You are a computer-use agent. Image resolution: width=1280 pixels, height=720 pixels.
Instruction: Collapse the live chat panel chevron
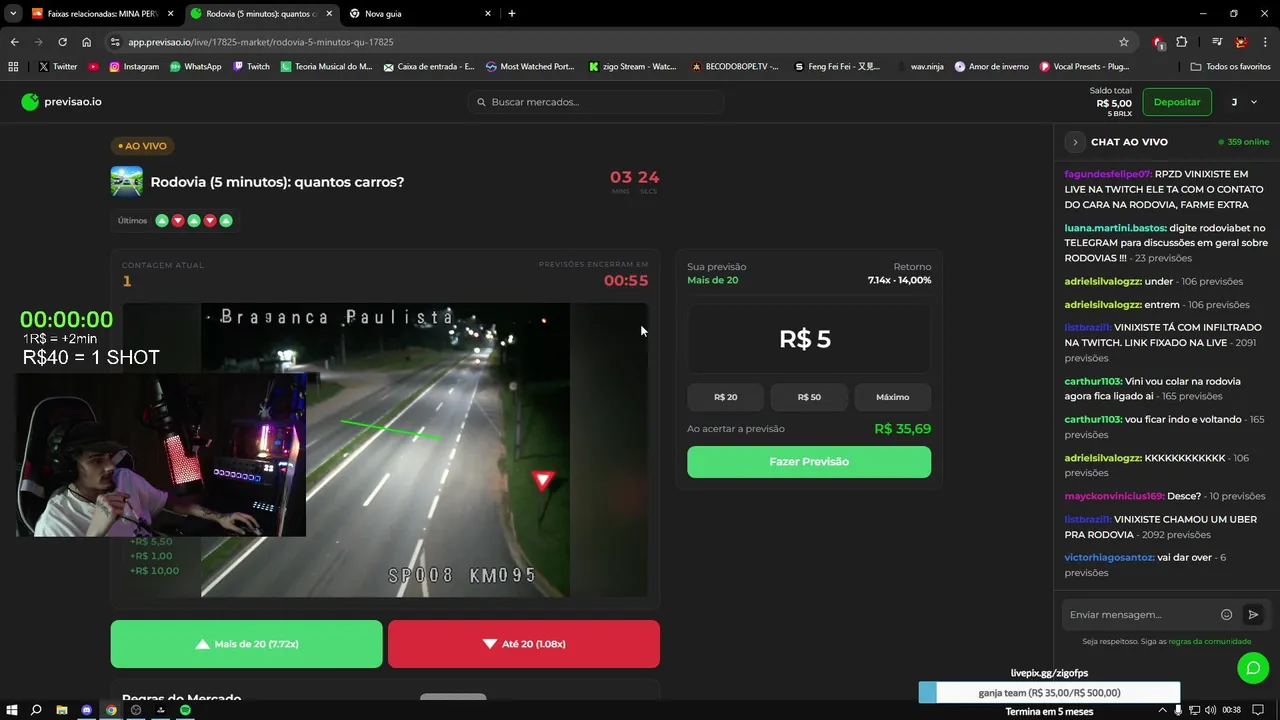1075,142
